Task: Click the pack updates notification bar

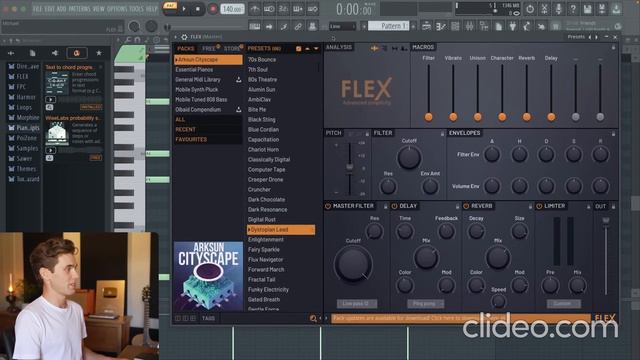Action: [460, 318]
